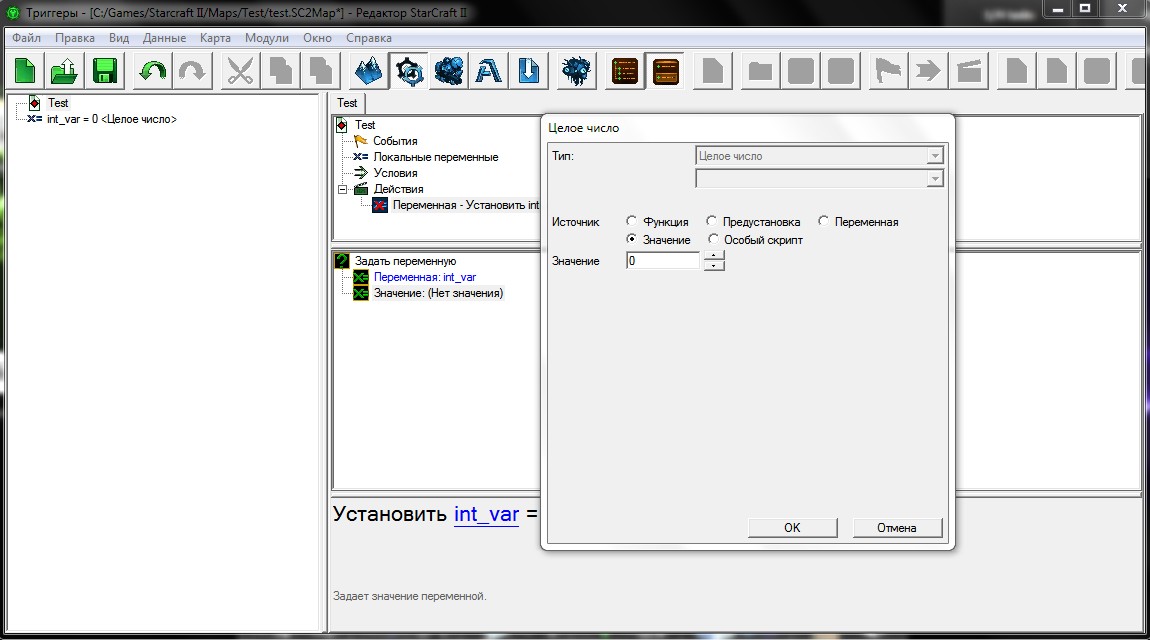1150x640 pixels.
Task: Select the Условия tree node
Action: pos(395,173)
